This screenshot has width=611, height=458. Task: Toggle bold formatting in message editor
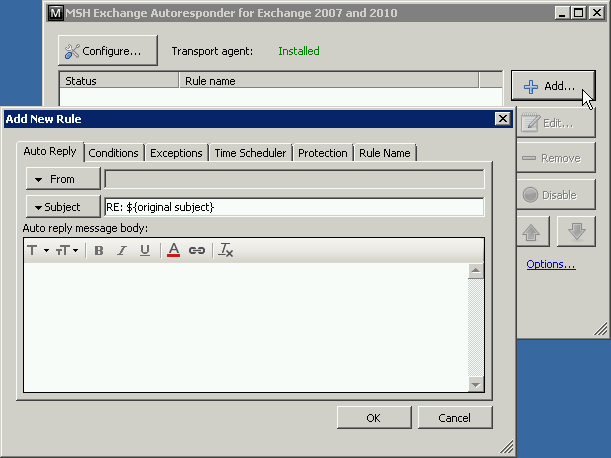click(99, 250)
